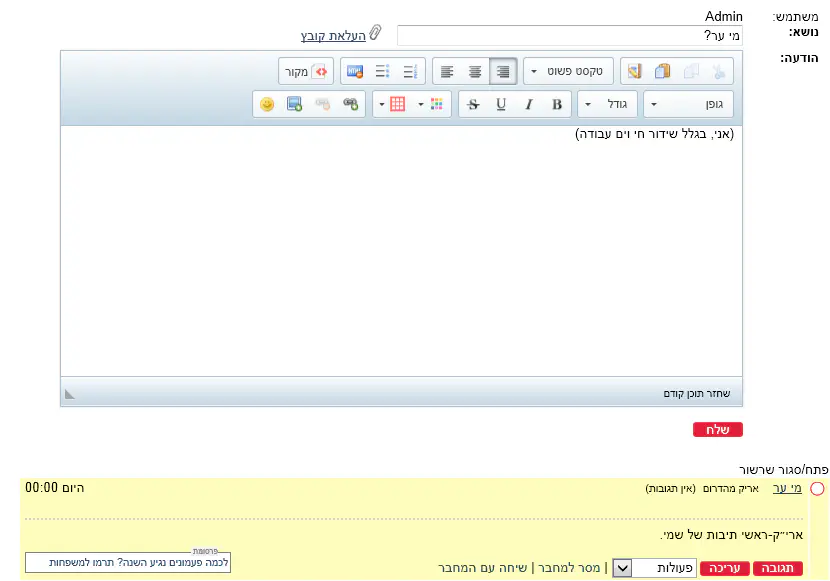
Task: Apply italic formatting
Action: click(x=529, y=104)
